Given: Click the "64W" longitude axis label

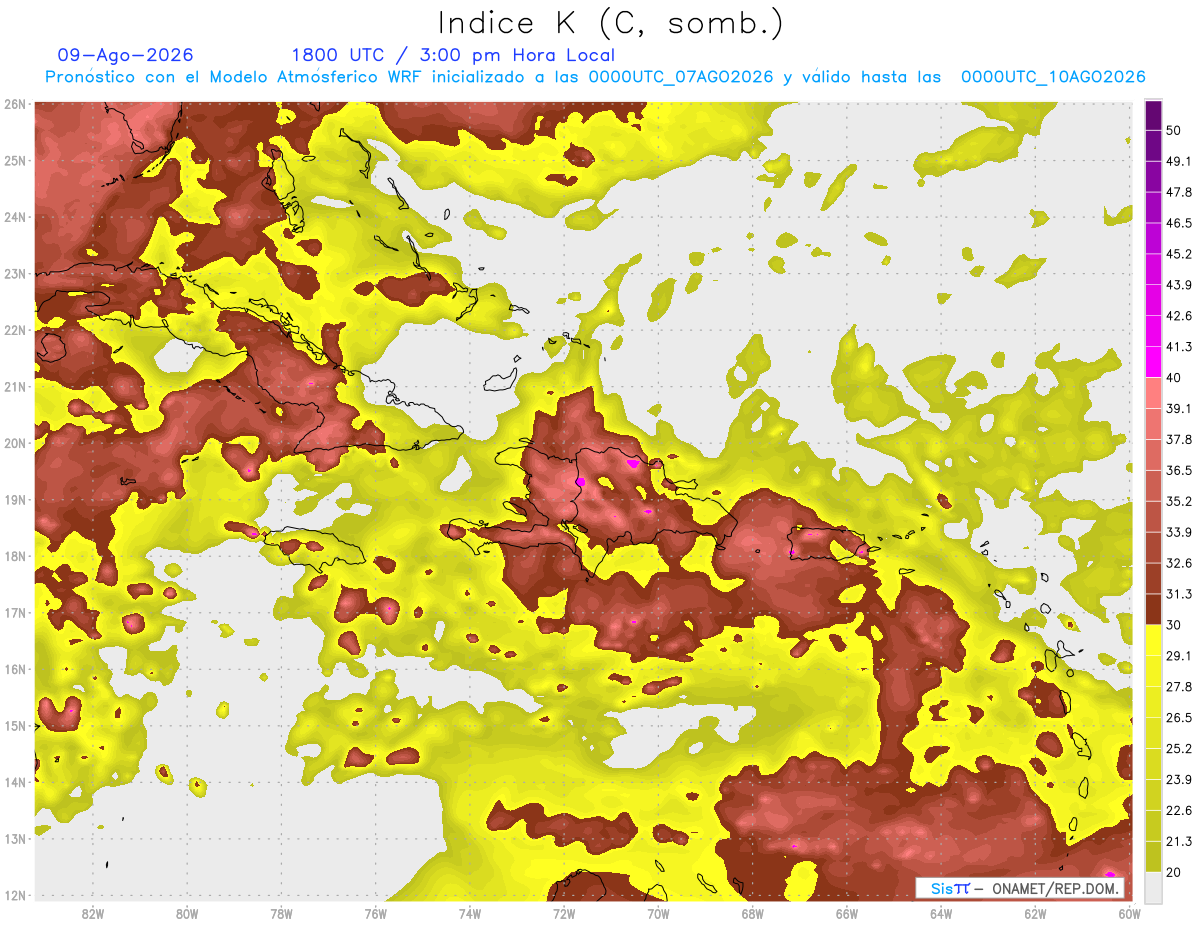Looking at the screenshot, I should pyautogui.click(x=941, y=913).
